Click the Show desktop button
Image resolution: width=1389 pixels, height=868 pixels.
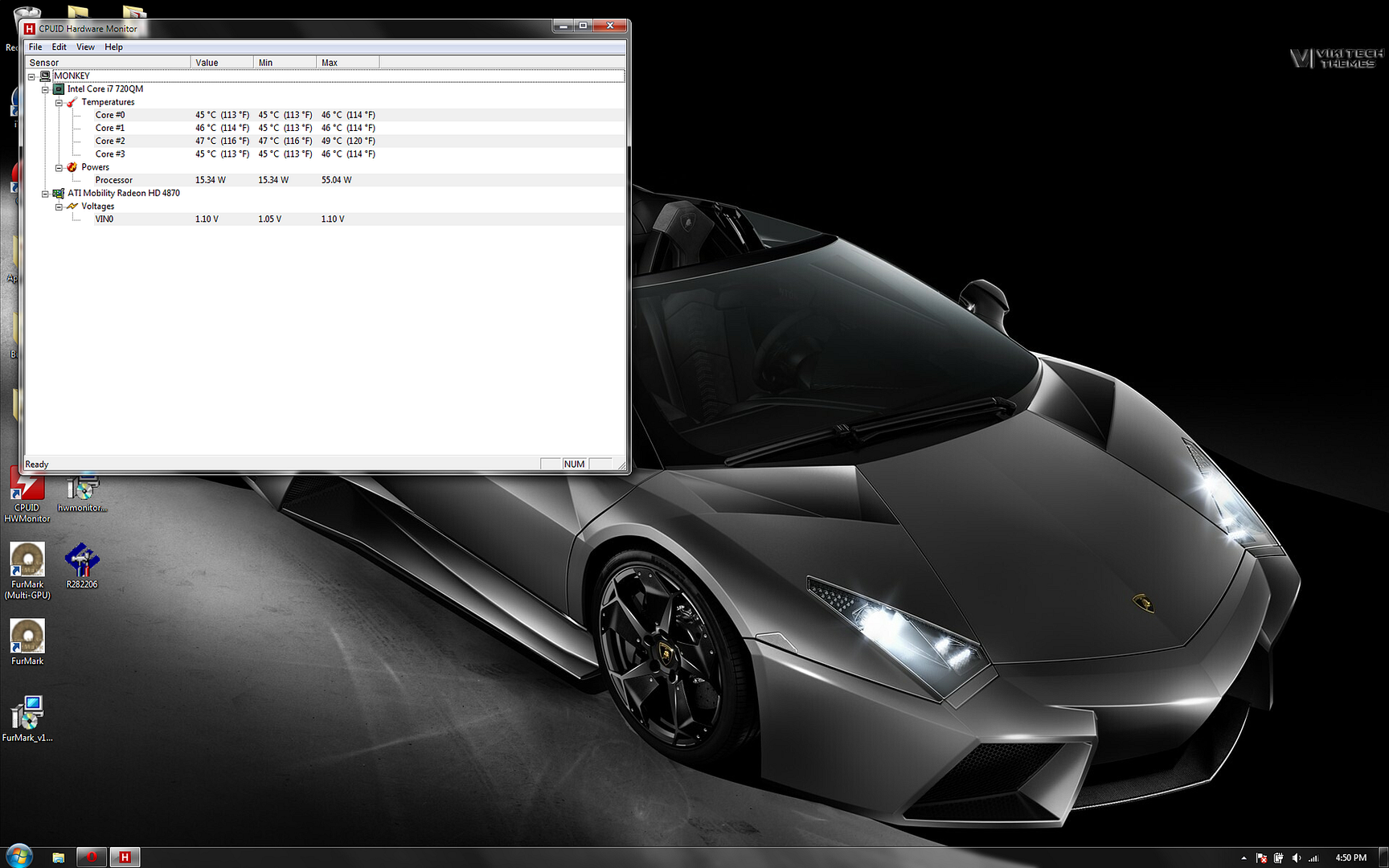tap(1383, 858)
